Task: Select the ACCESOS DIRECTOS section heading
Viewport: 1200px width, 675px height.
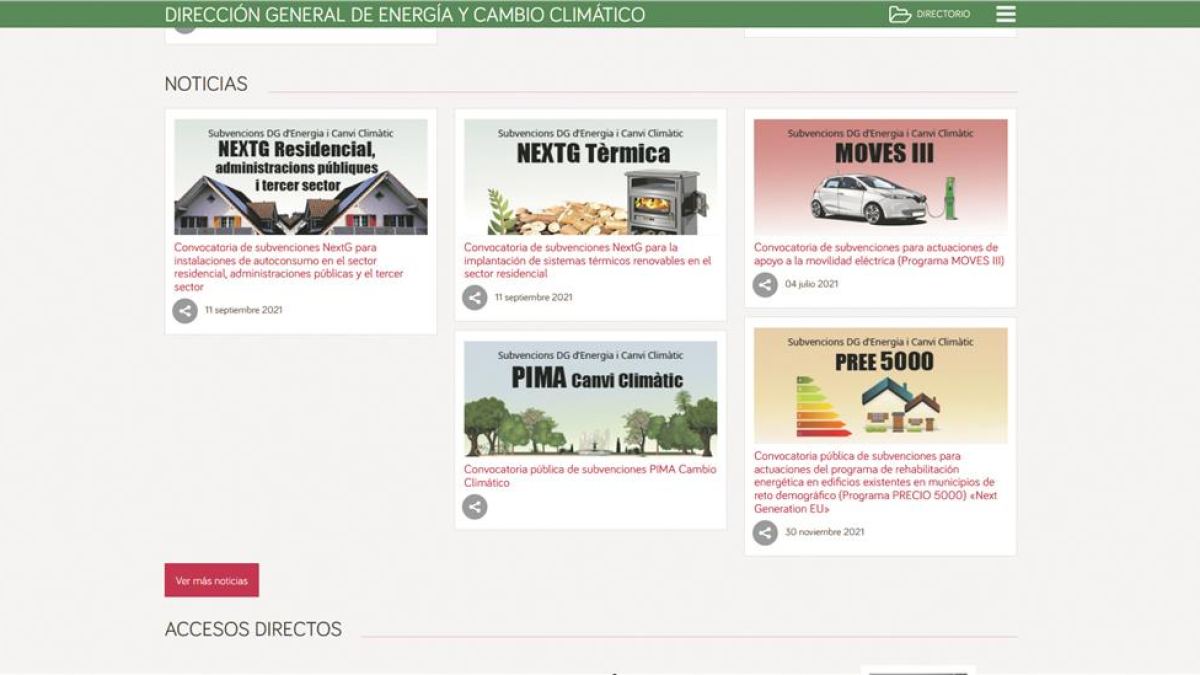Action: [x=253, y=629]
